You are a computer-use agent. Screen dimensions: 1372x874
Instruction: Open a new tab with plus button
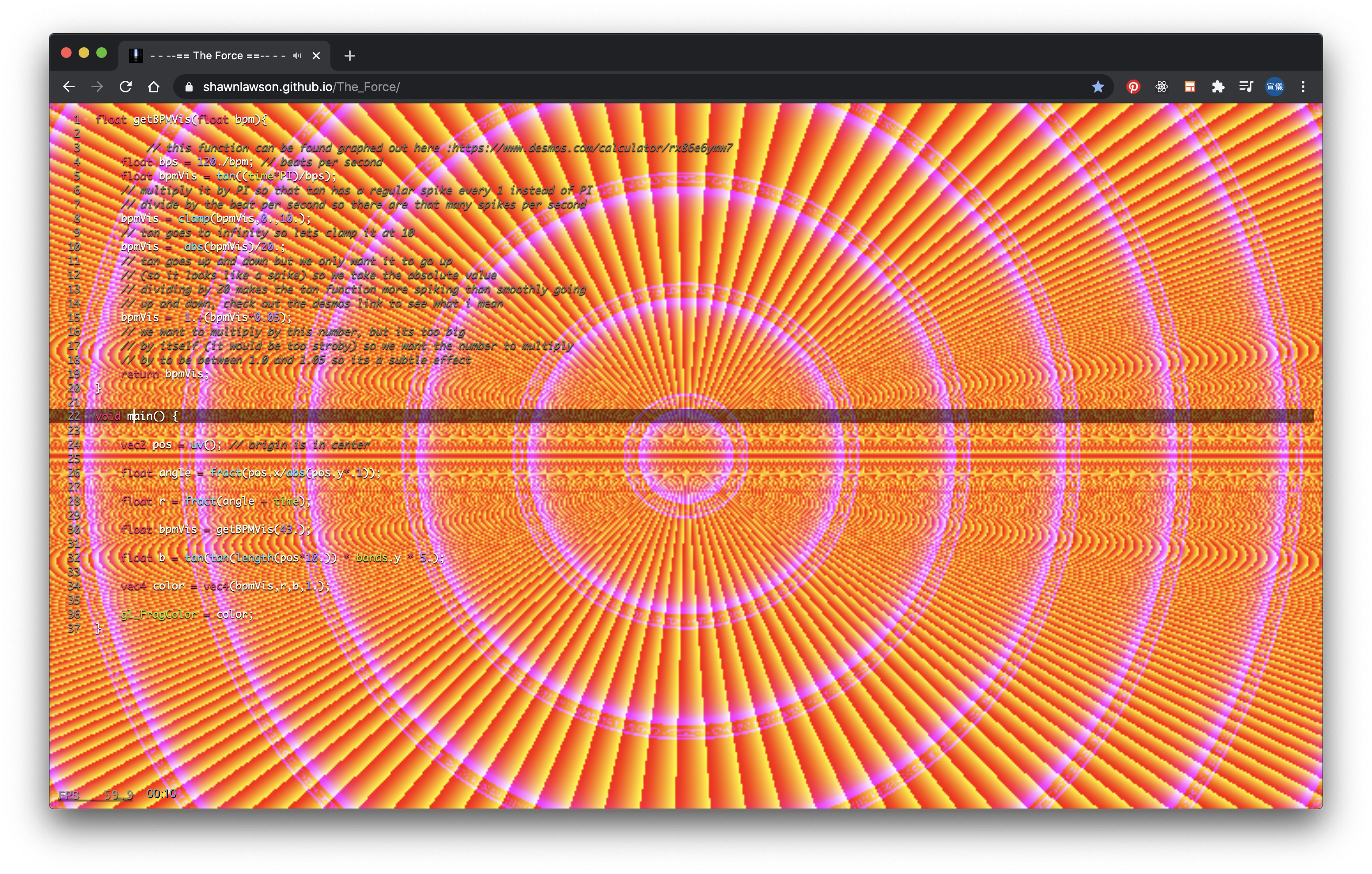coord(350,55)
